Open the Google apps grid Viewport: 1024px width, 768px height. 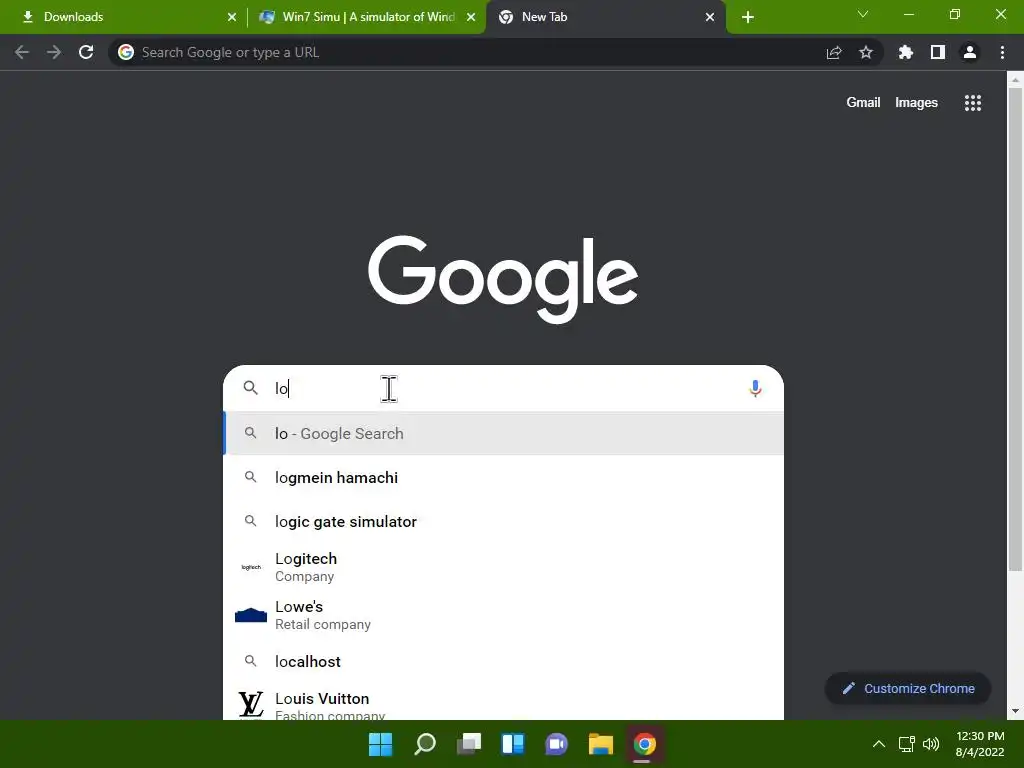pos(973,103)
